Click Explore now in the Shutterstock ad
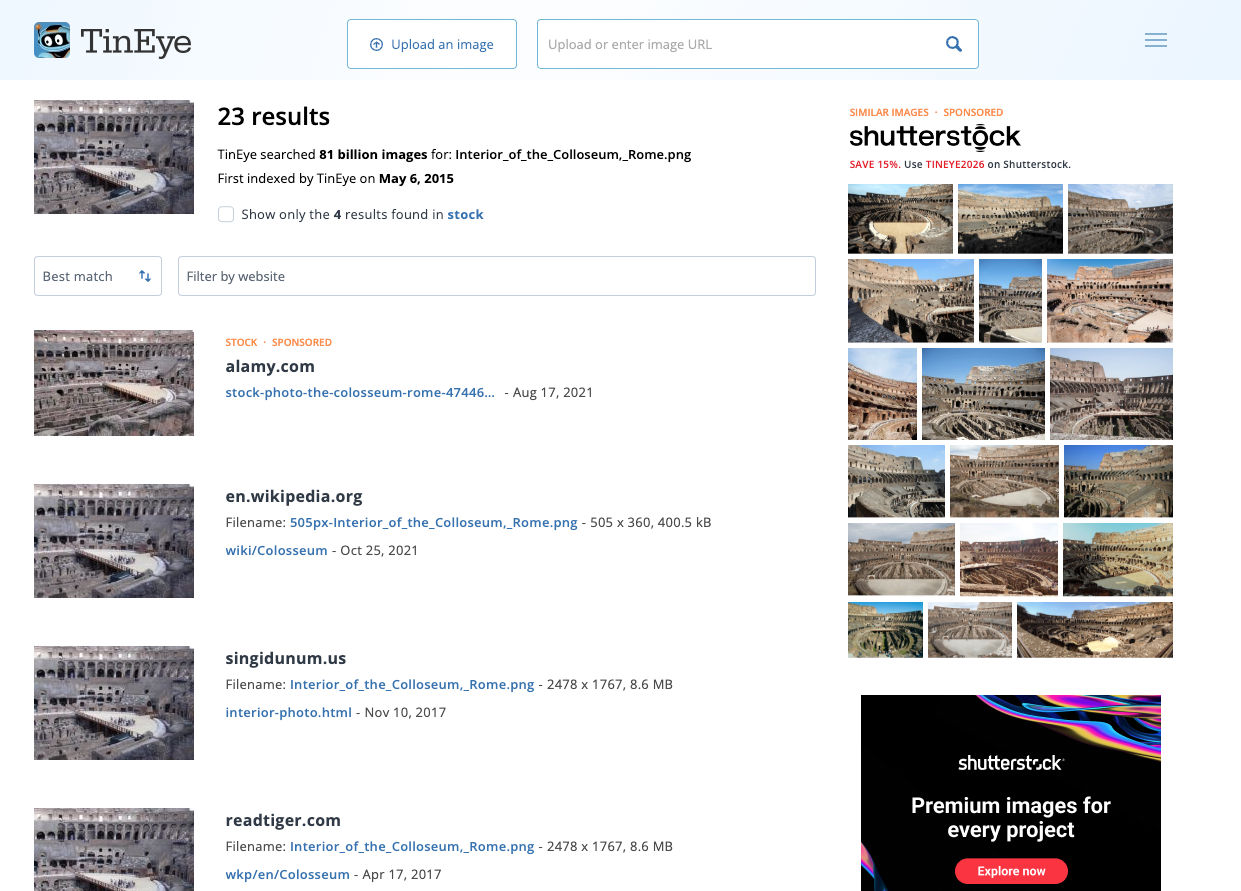The width and height of the screenshot is (1241, 891). (x=1010, y=871)
